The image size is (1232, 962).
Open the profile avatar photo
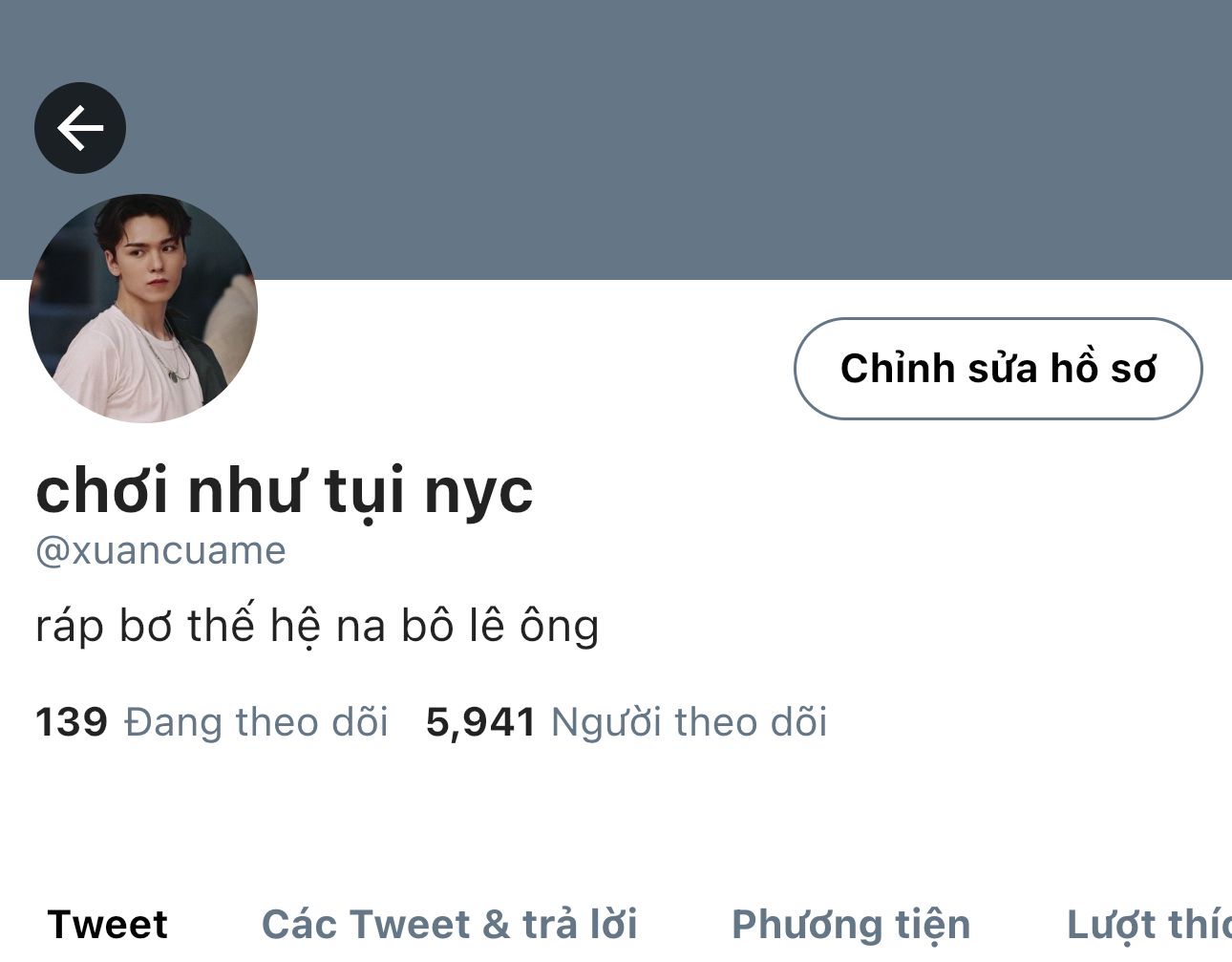(x=143, y=309)
